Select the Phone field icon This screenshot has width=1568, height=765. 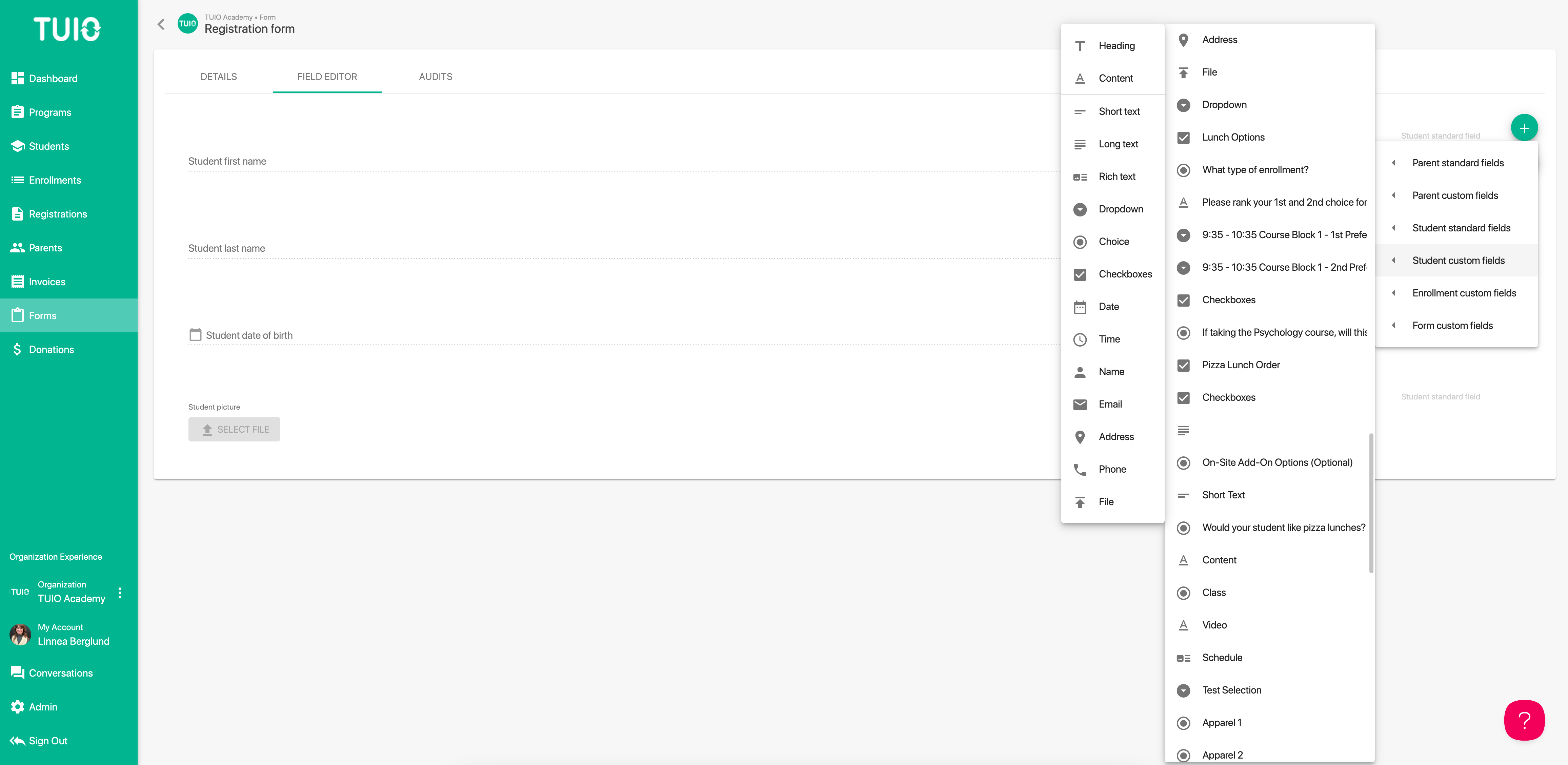(1080, 469)
